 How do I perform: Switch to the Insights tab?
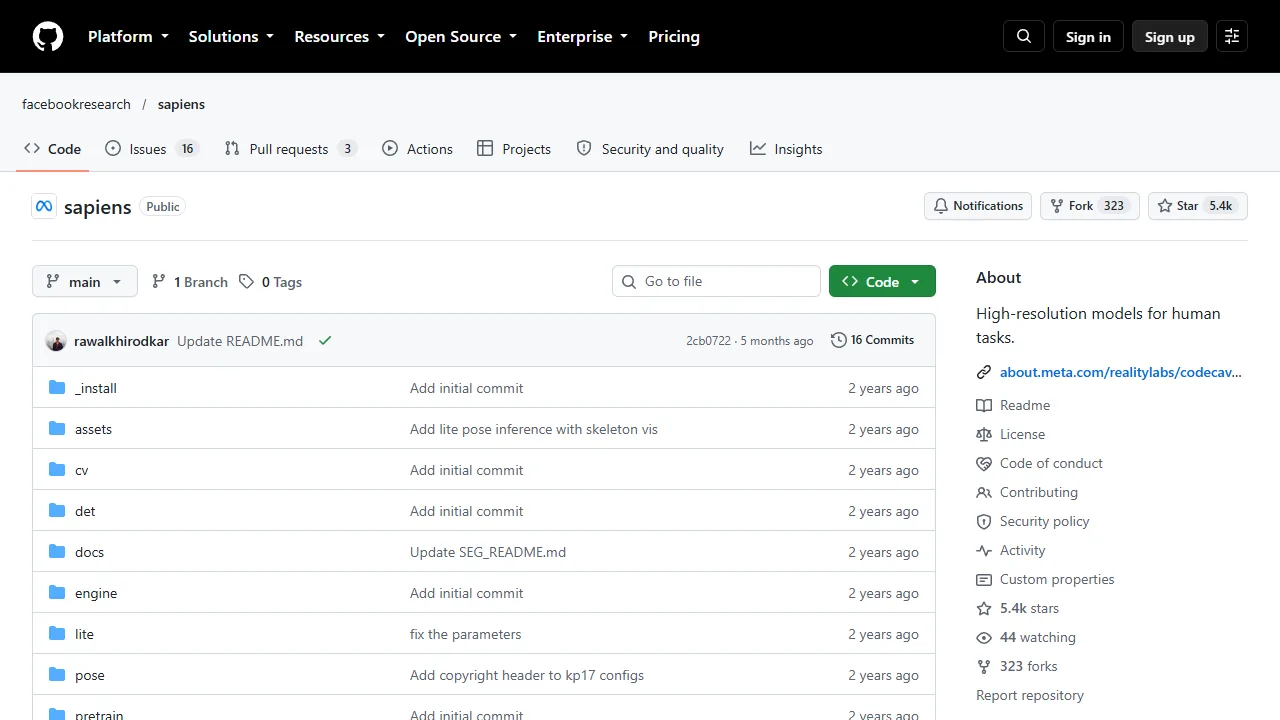click(786, 149)
